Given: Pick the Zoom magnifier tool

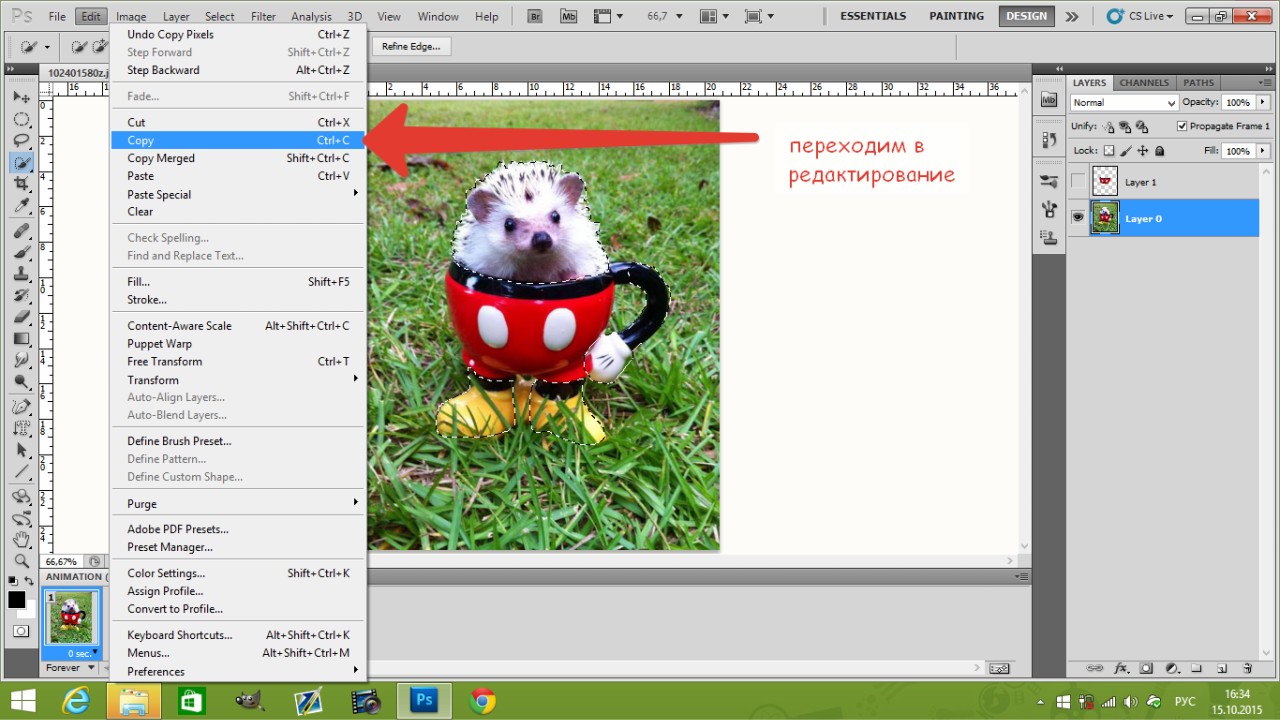Looking at the screenshot, I should [21, 560].
